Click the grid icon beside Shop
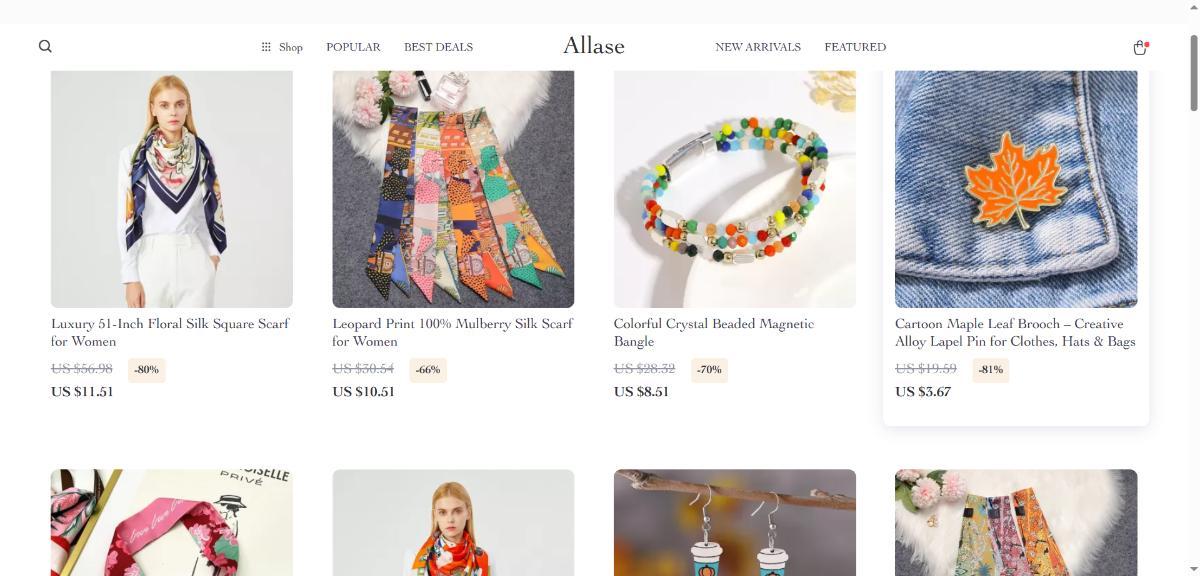 click(266, 47)
